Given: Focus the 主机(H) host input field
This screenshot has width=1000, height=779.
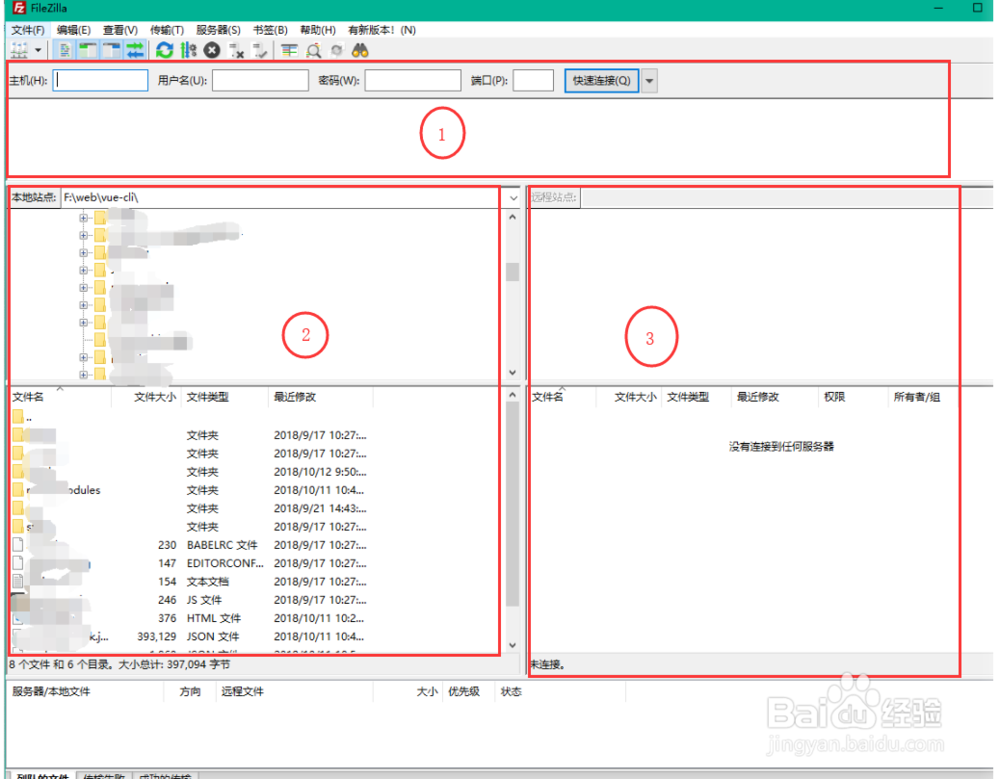Looking at the screenshot, I should tap(100, 80).
